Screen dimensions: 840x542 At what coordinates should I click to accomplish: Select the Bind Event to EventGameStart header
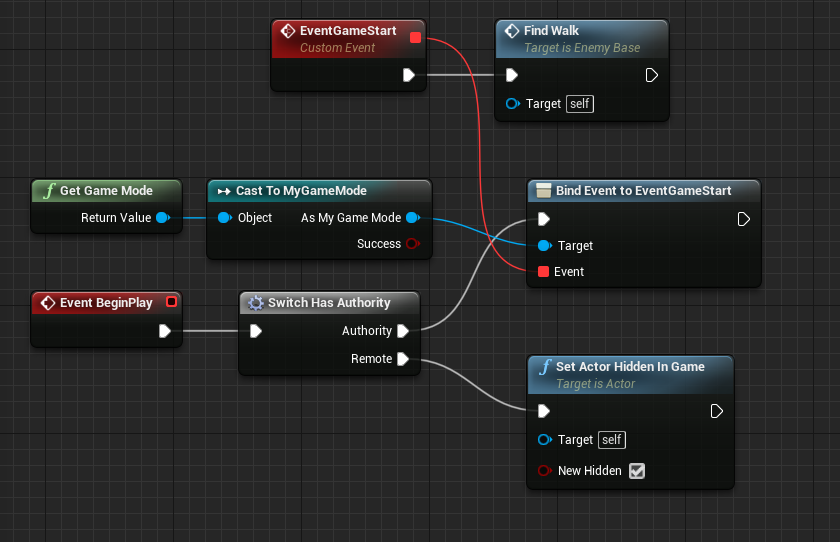click(x=644, y=191)
